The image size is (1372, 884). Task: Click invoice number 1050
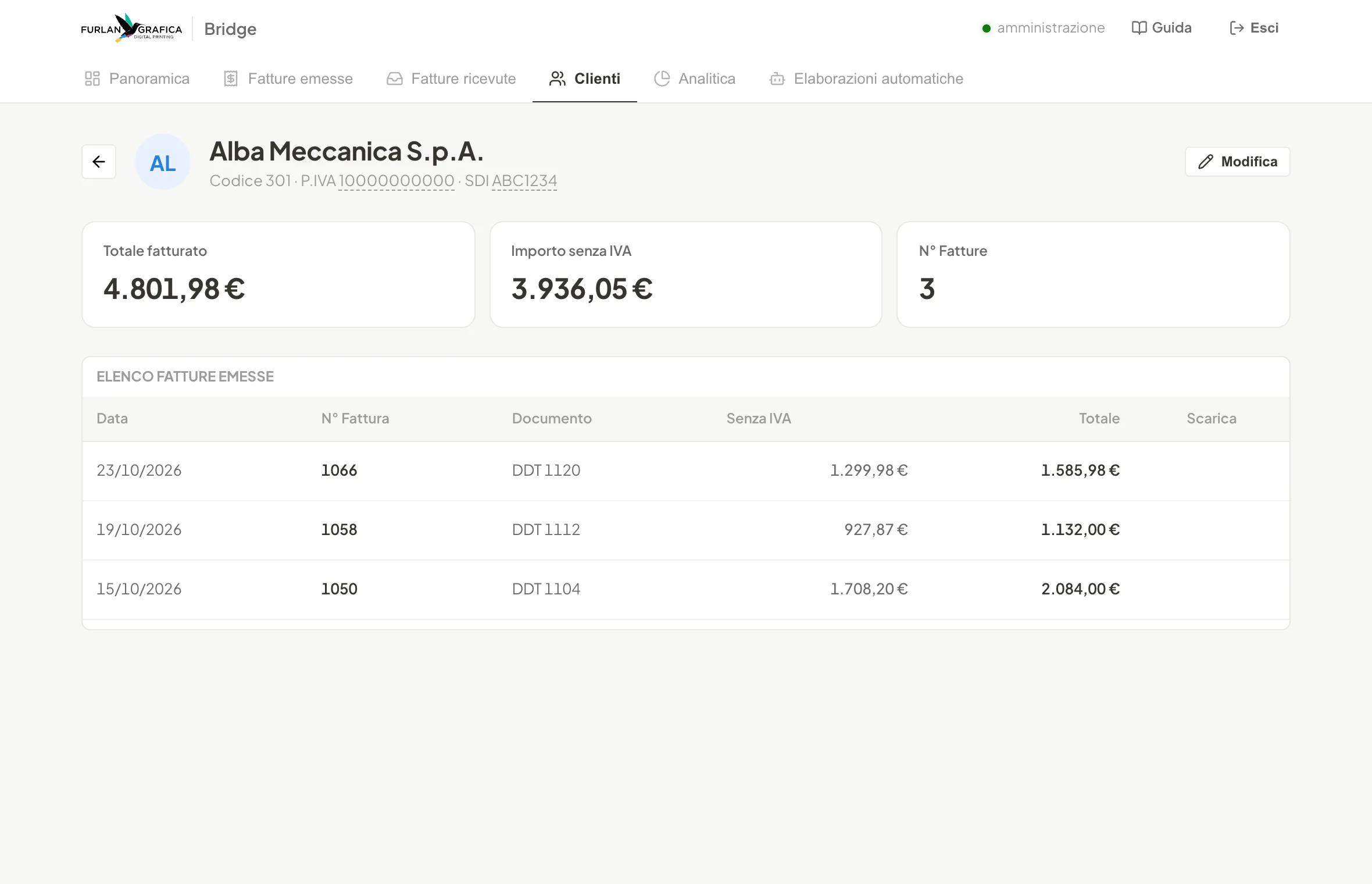point(340,589)
